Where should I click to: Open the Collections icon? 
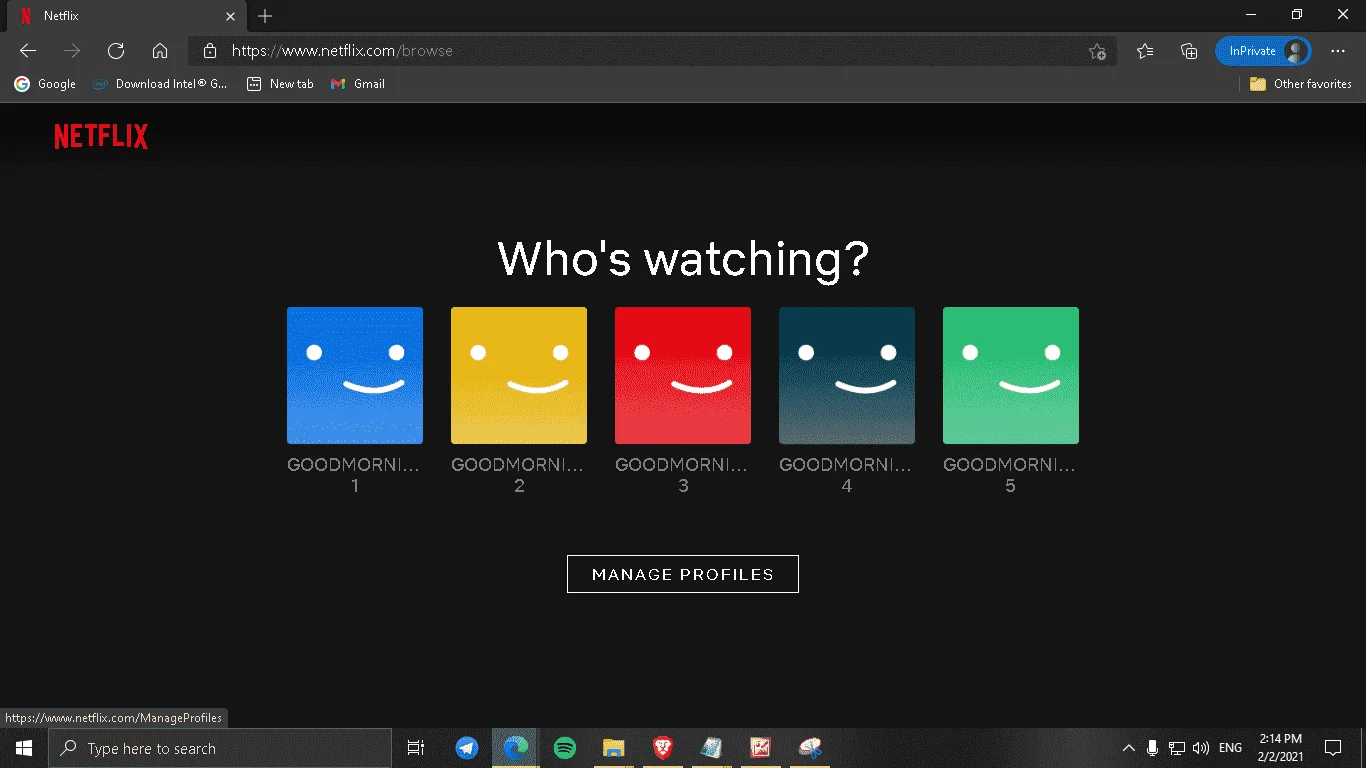pos(1189,51)
